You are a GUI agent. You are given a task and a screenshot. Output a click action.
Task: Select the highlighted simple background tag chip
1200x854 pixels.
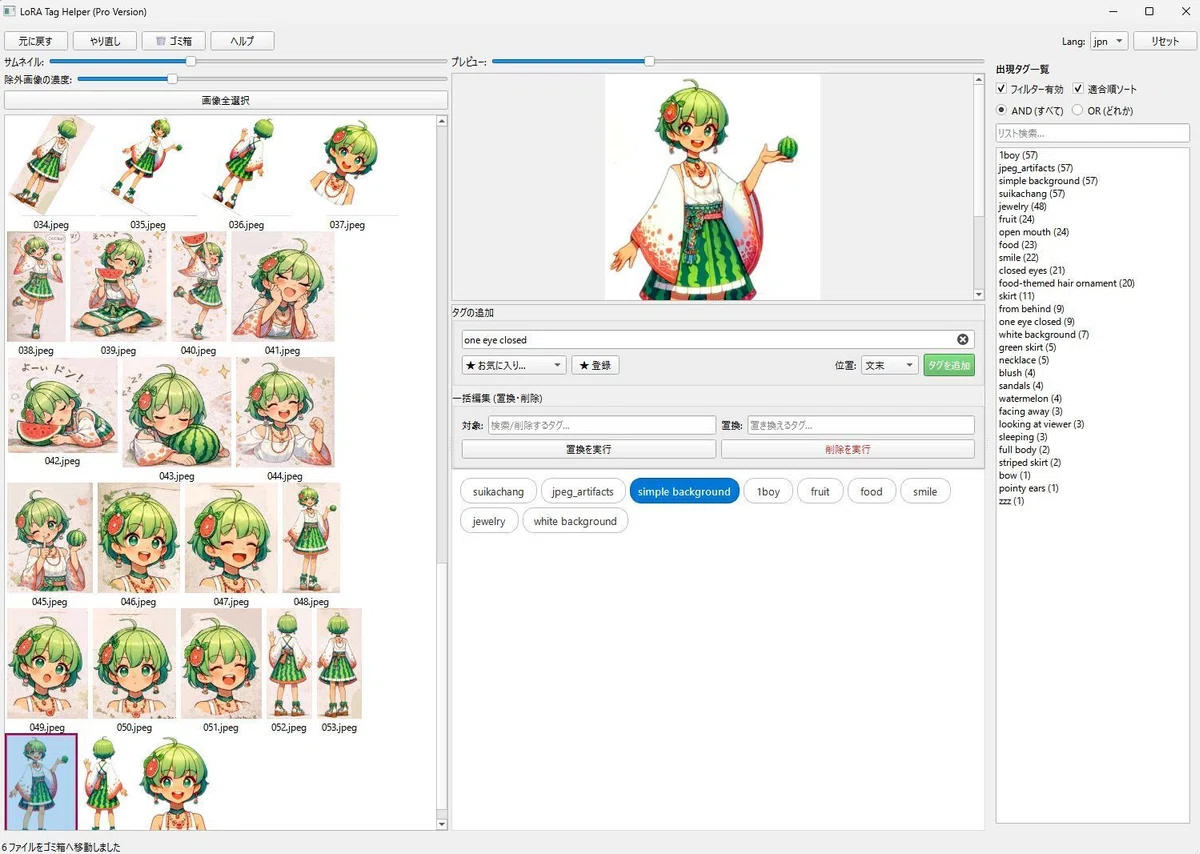click(x=684, y=491)
